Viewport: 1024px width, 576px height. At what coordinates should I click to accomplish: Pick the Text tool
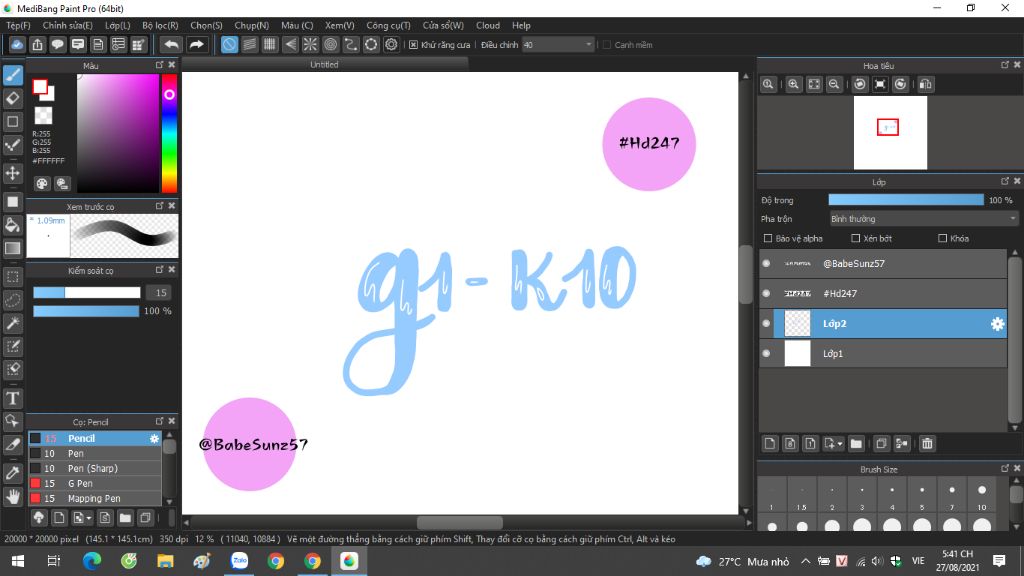(13, 398)
